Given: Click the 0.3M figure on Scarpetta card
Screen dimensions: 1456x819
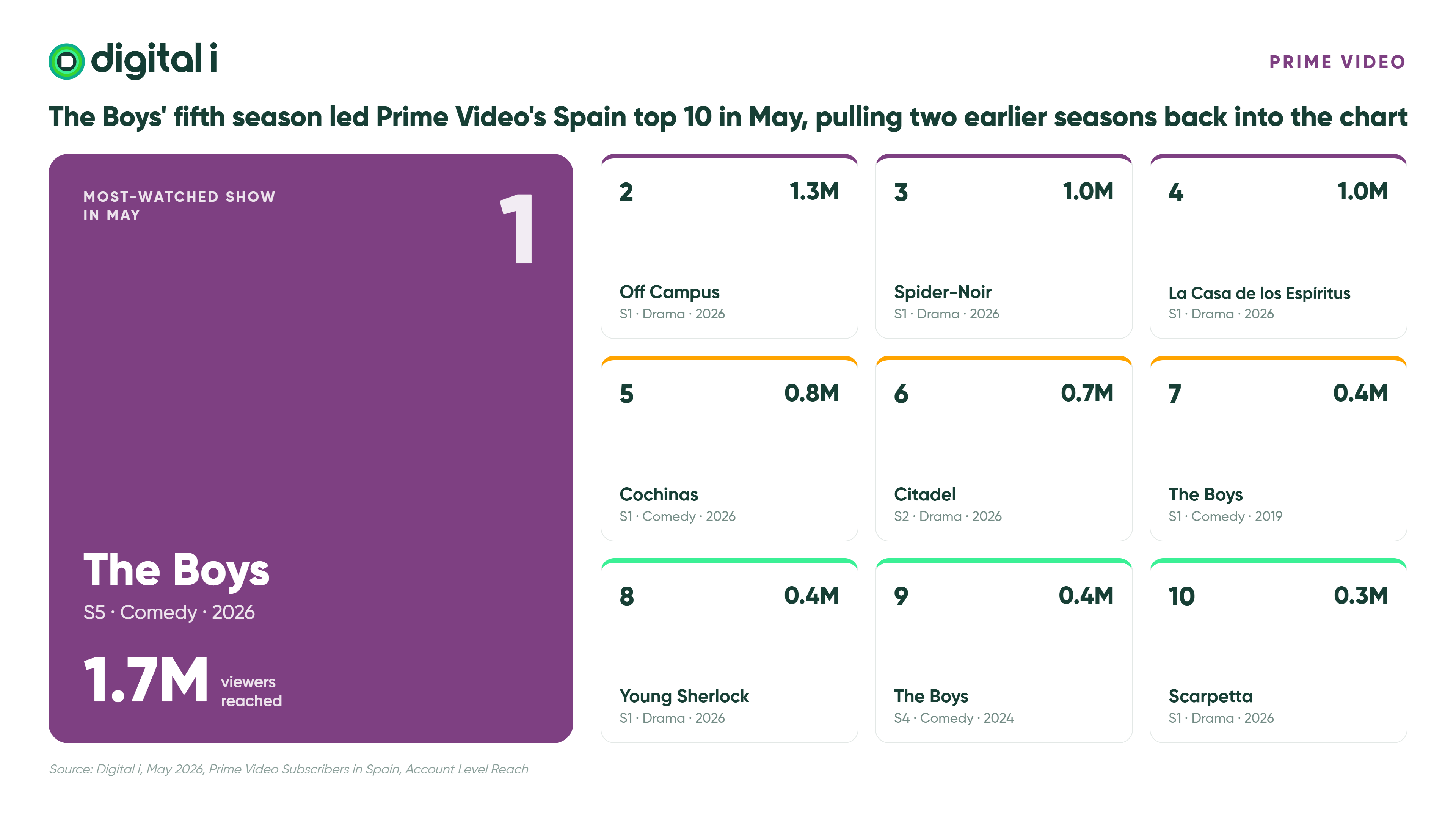Looking at the screenshot, I should (1361, 596).
